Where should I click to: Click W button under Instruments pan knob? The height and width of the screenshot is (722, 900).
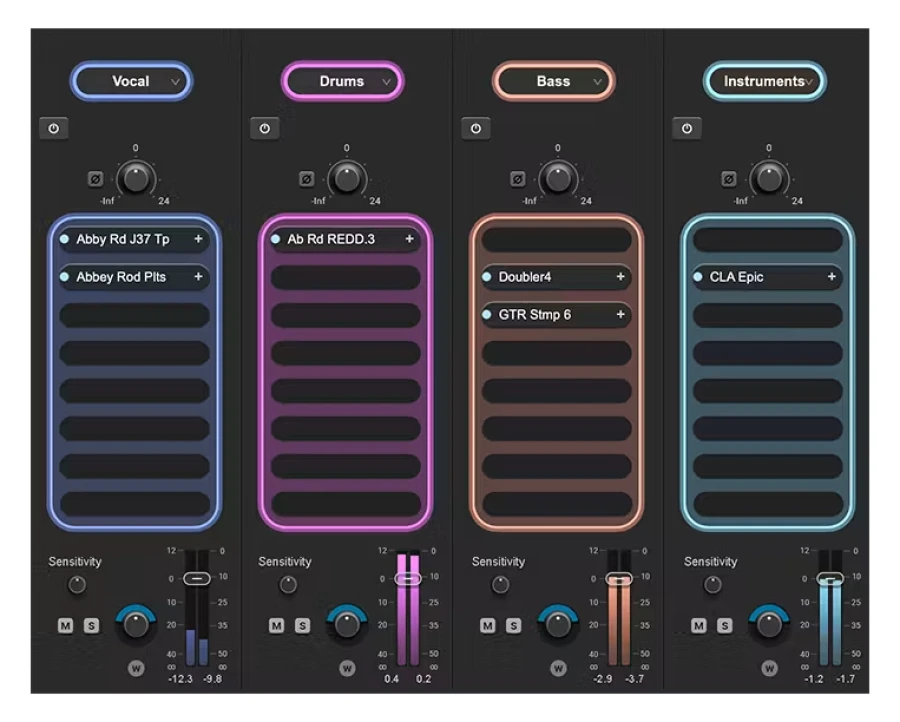point(770,668)
